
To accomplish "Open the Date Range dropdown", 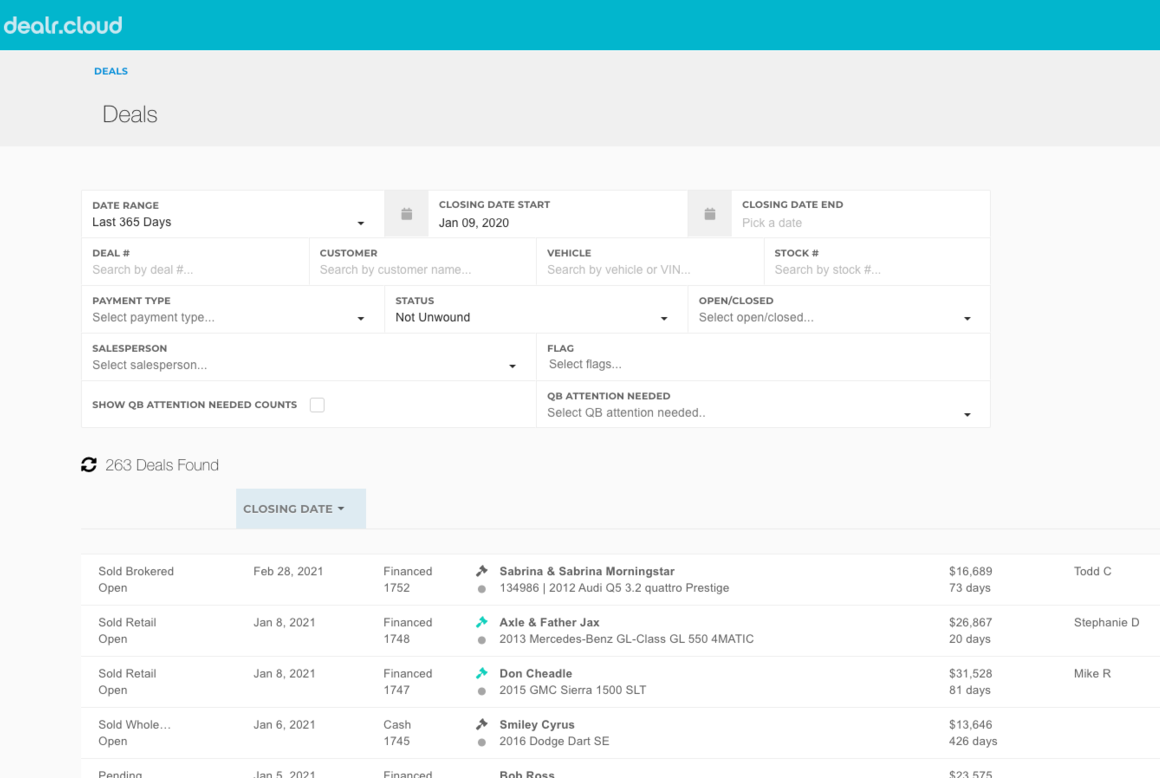I will pyautogui.click(x=232, y=214).
